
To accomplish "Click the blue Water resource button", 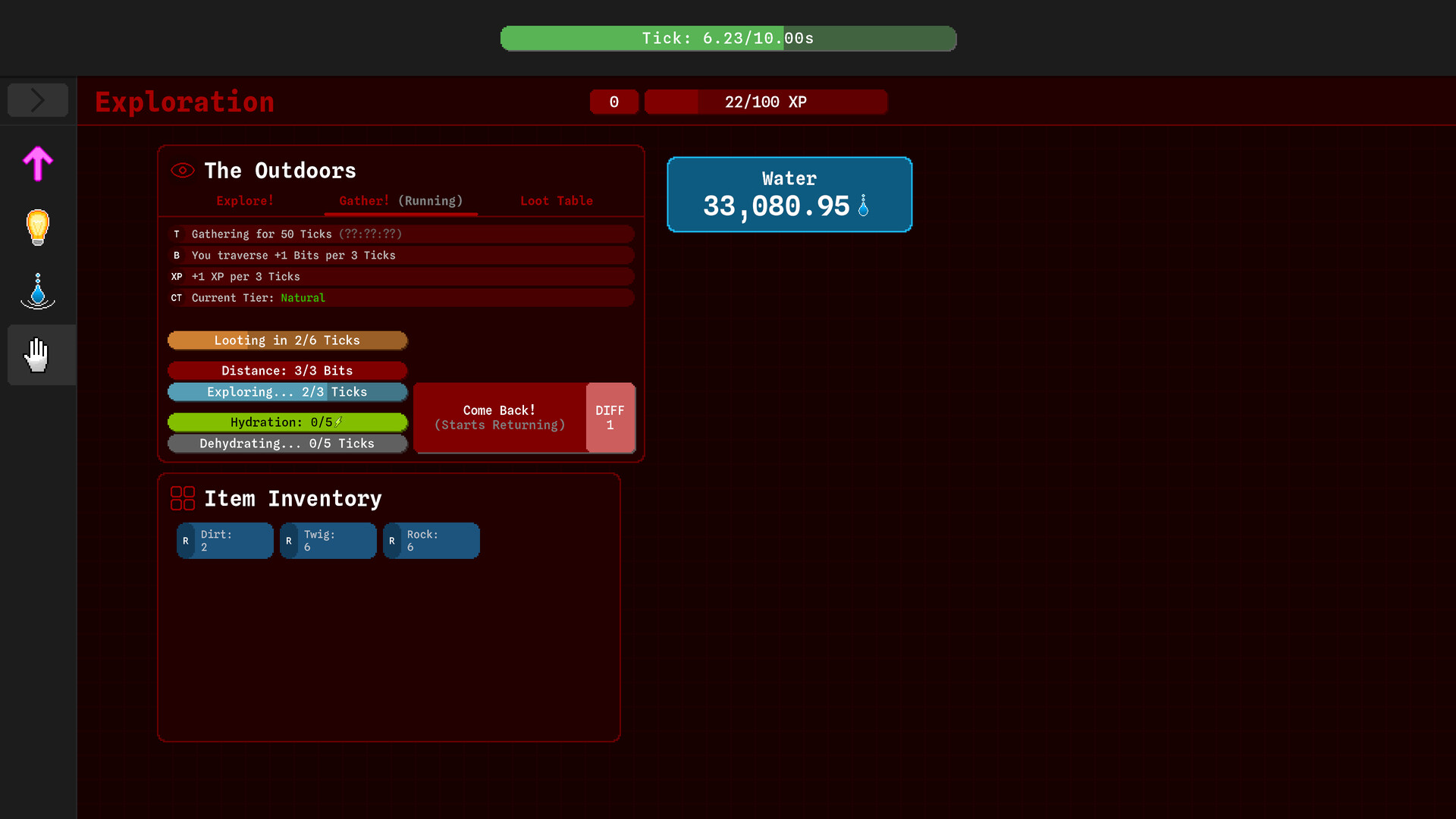I will pyautogui.click(x=789, y=194).
